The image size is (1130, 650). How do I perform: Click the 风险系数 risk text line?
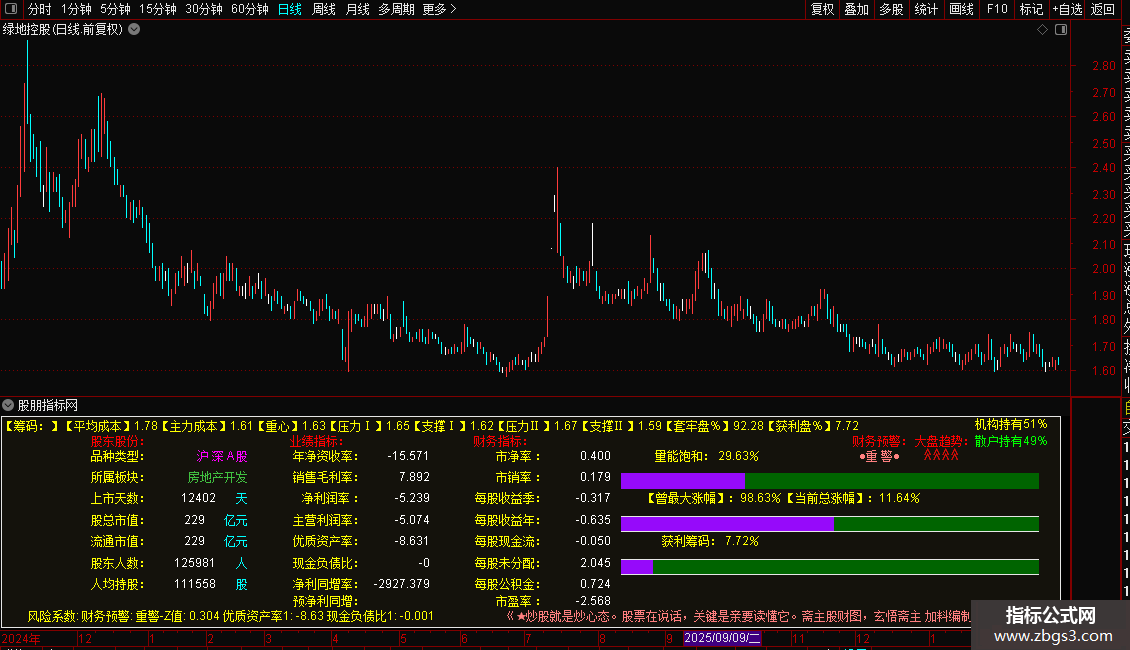pos(231,616)
